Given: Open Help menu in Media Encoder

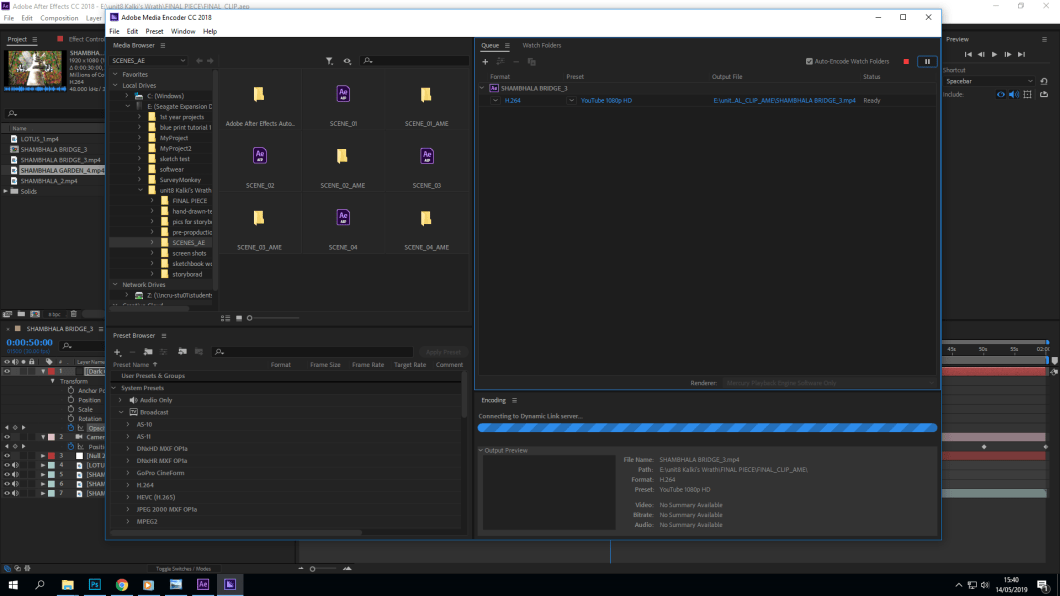Looking at the screenshot, I should (x=210, y=31).
